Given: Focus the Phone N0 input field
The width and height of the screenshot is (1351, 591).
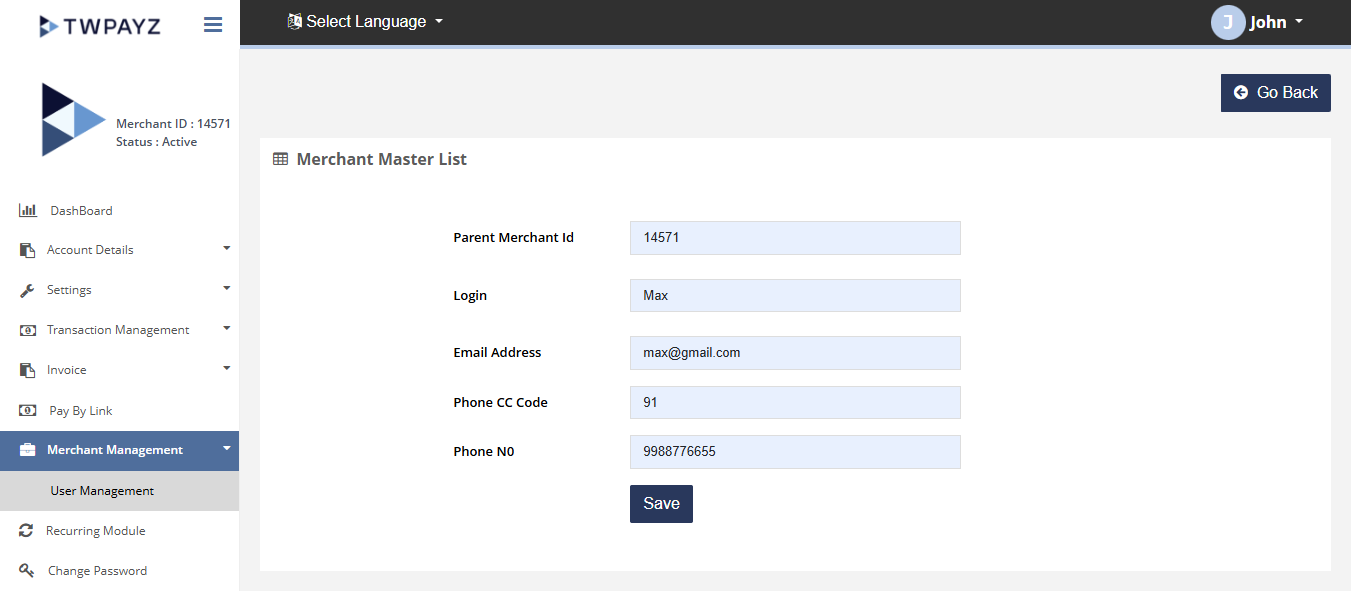Looking at the screenshot, I should tap(795, 452).
